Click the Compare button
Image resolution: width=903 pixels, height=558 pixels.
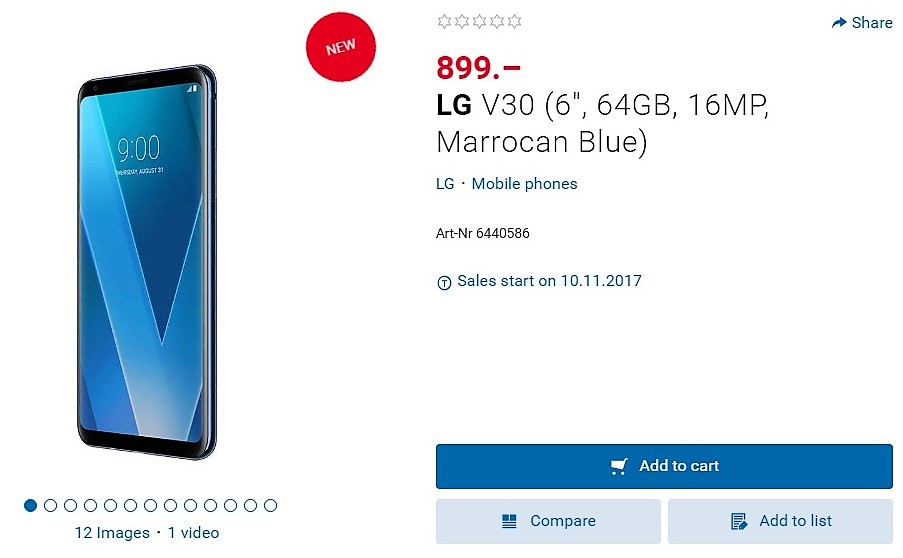click(548, 521)
